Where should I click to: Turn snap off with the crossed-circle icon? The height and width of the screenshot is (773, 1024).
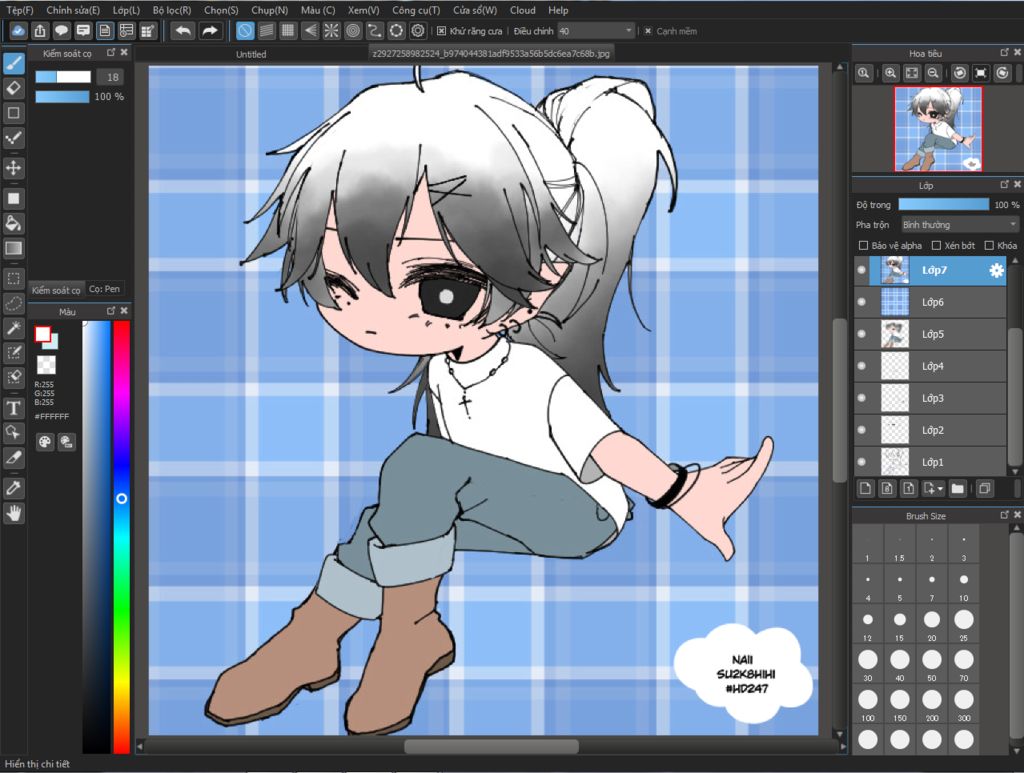[245, 31]
